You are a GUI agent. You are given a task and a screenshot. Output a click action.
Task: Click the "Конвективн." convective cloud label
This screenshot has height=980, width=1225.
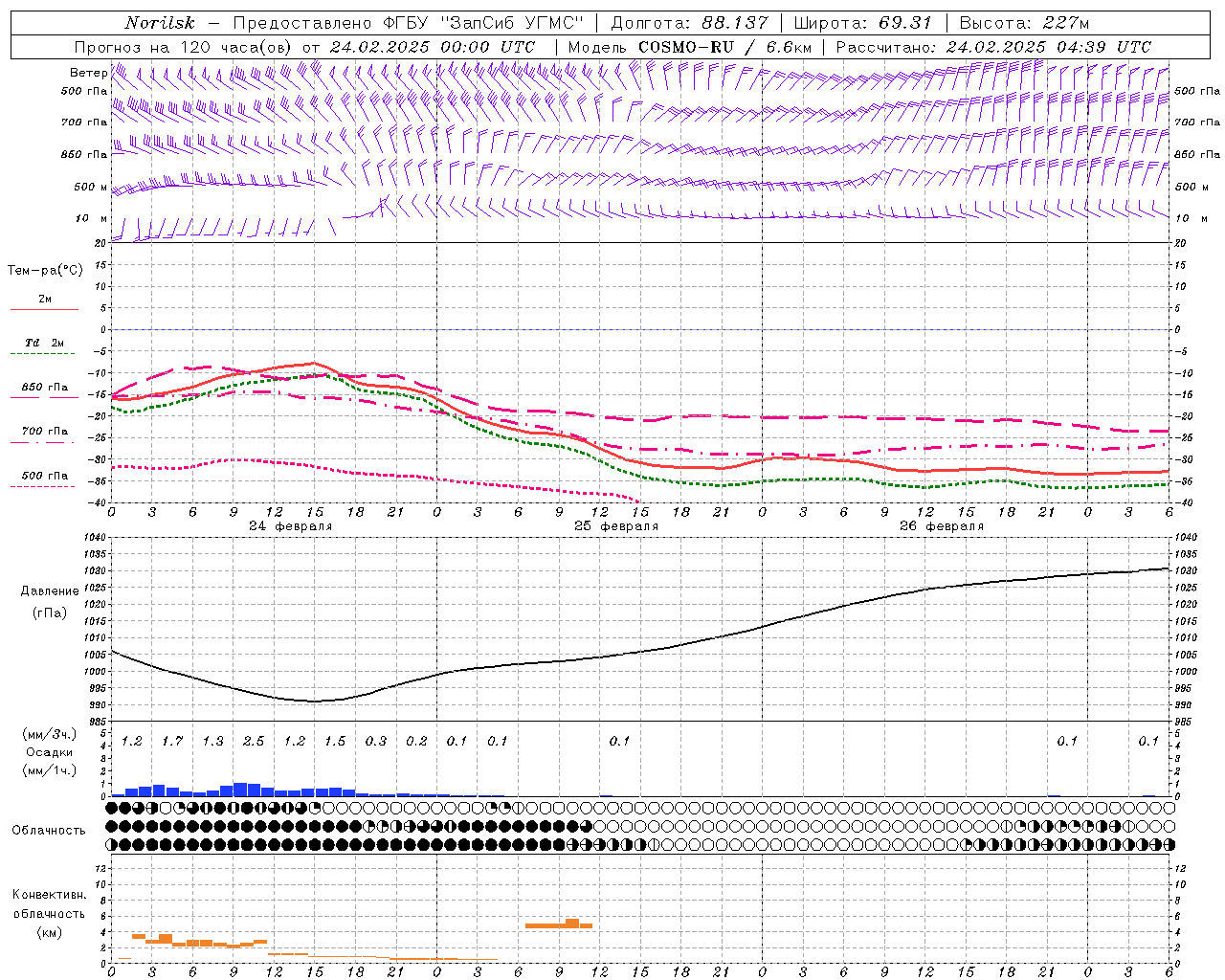(50, 895)
